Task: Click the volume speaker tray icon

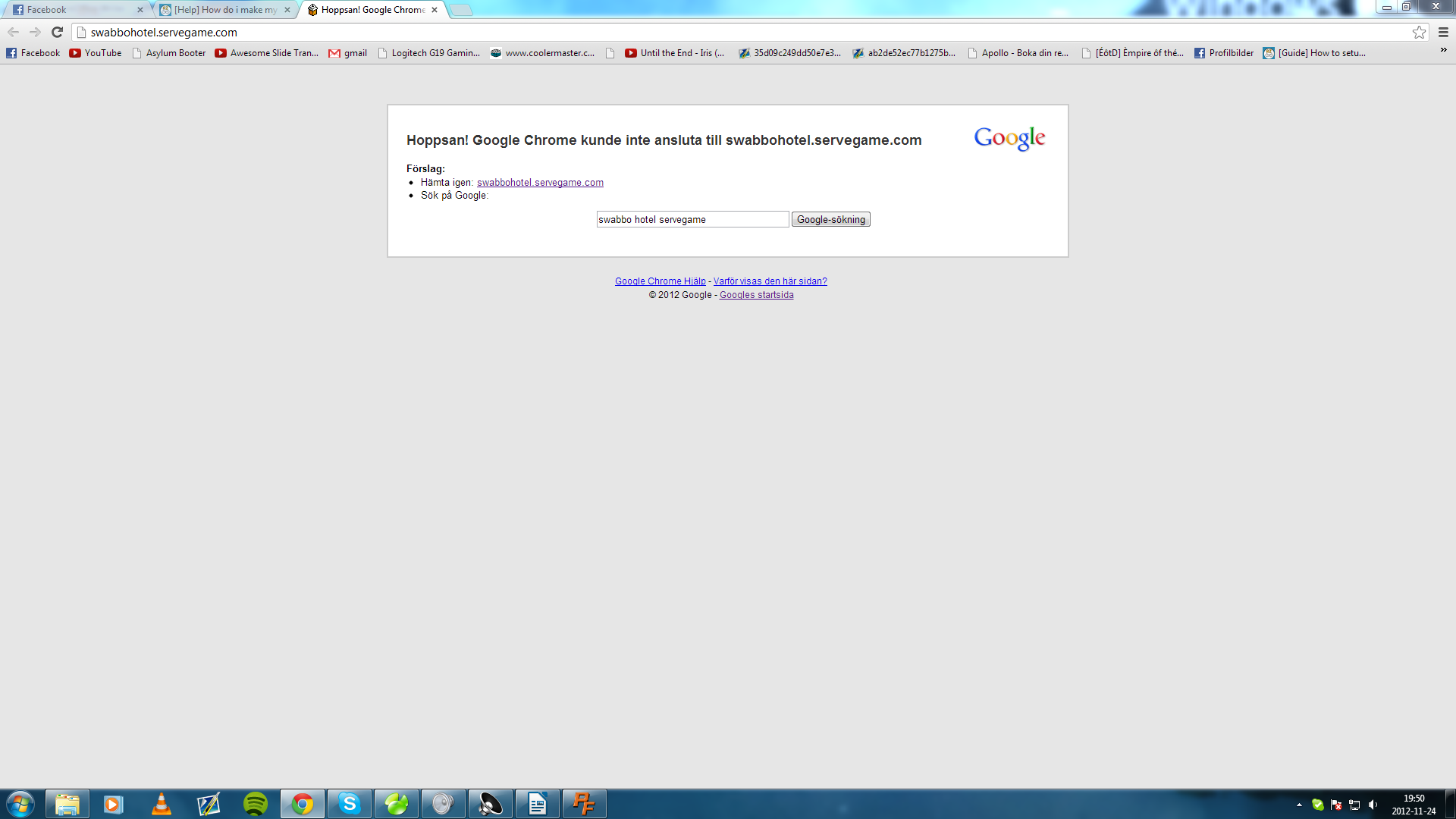Action: pos(1373,805)
